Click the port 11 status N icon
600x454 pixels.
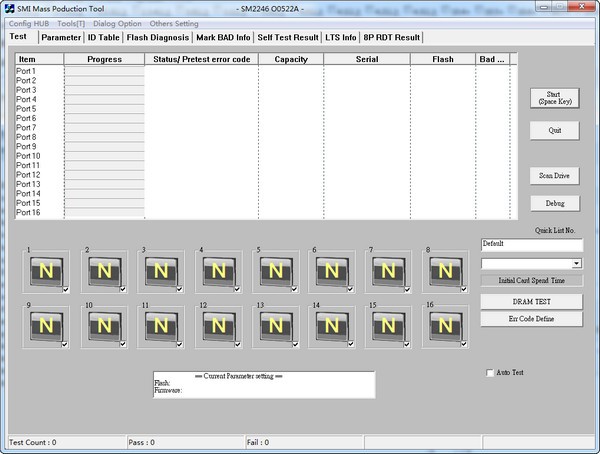click(x=161, y=326)
